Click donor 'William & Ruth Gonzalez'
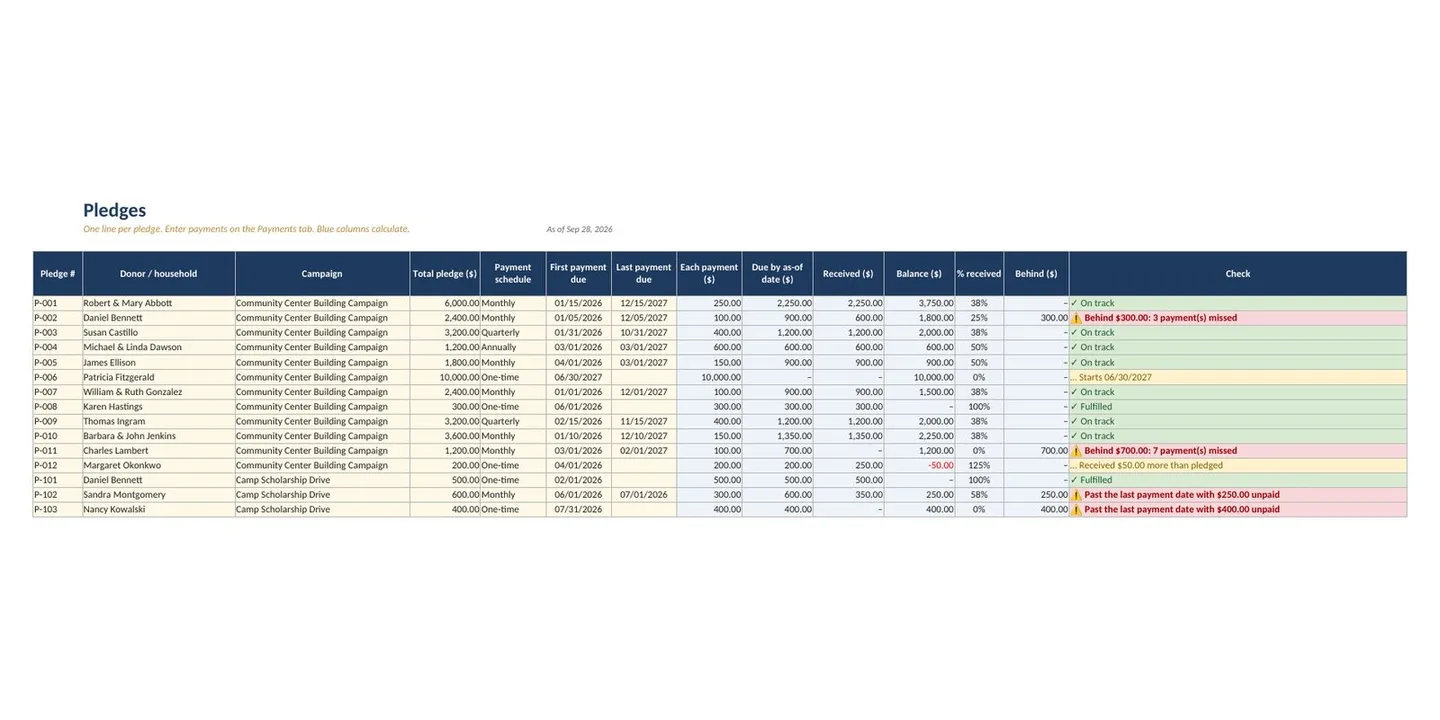This screenshot has width=1440, height=720. 159,392
